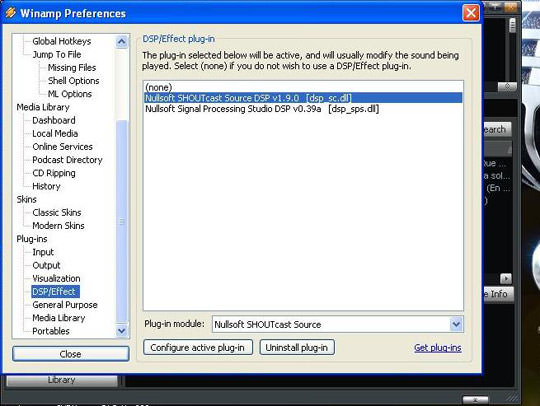Open Podcast Directory settings
The height and width of the screenshot is (406, 540).
pyautogui.click(x=67, y=160)
